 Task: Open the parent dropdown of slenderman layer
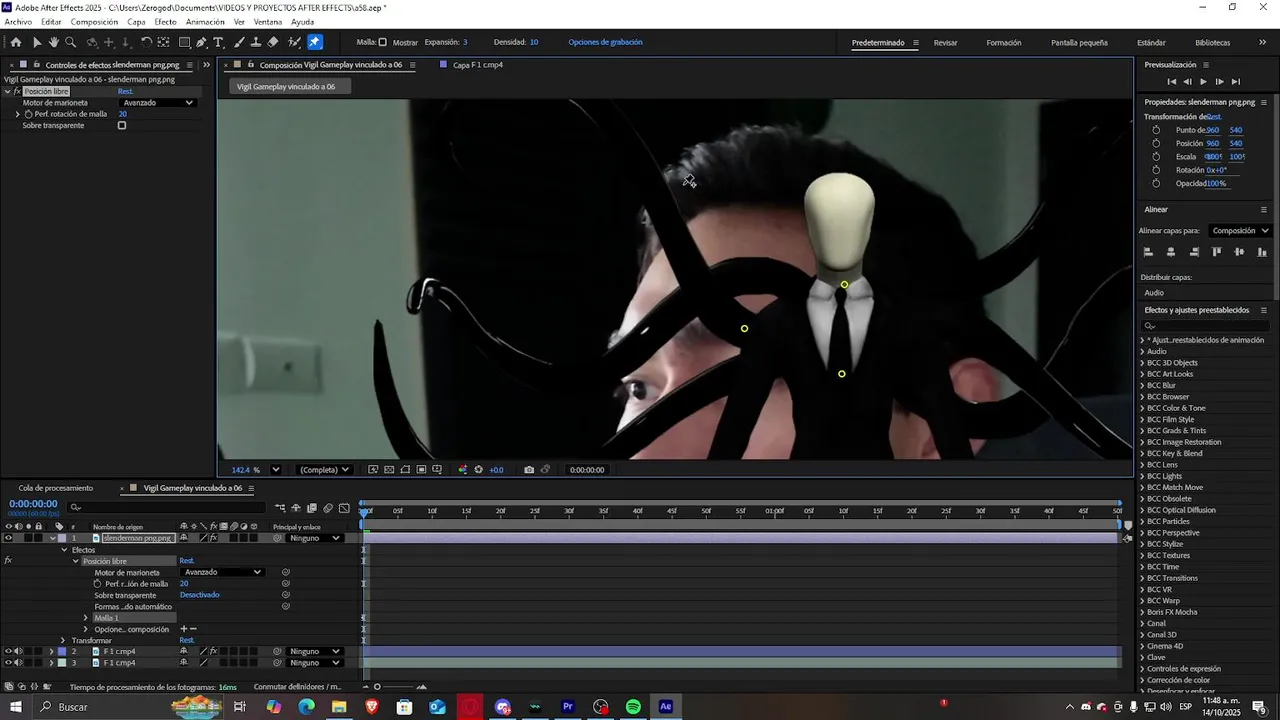pyautogui.click(x=315, y=538)
